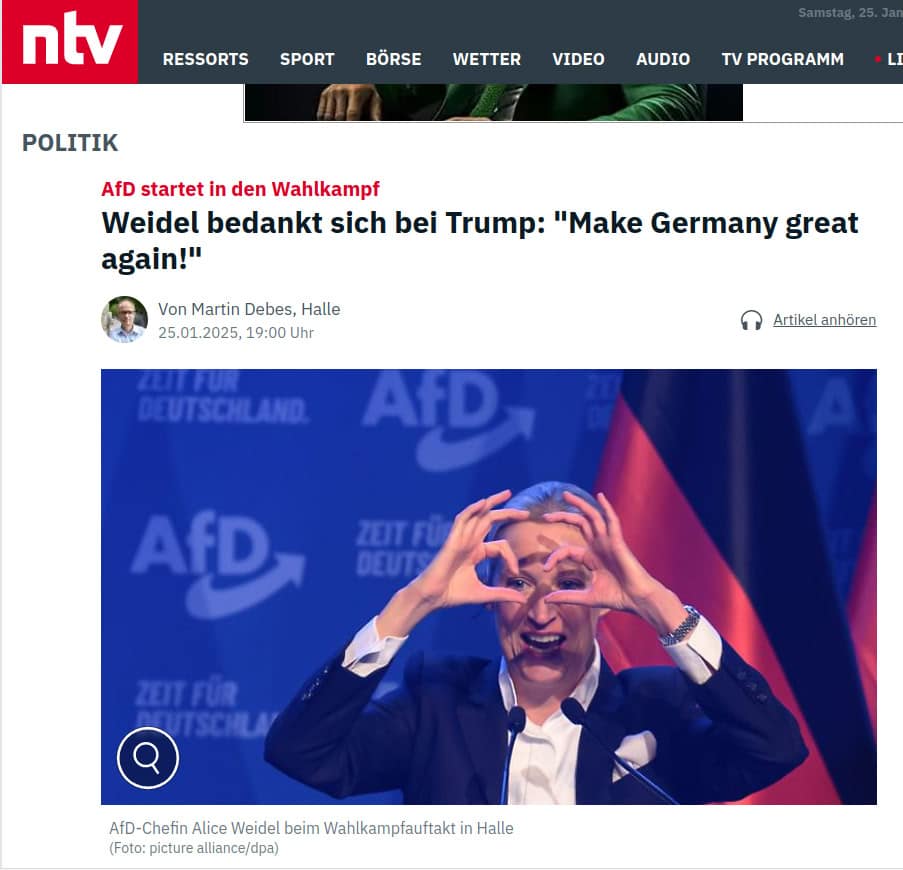The image size is (903, 870).
Task: Click the red live indicator dot
Action: 878,59
